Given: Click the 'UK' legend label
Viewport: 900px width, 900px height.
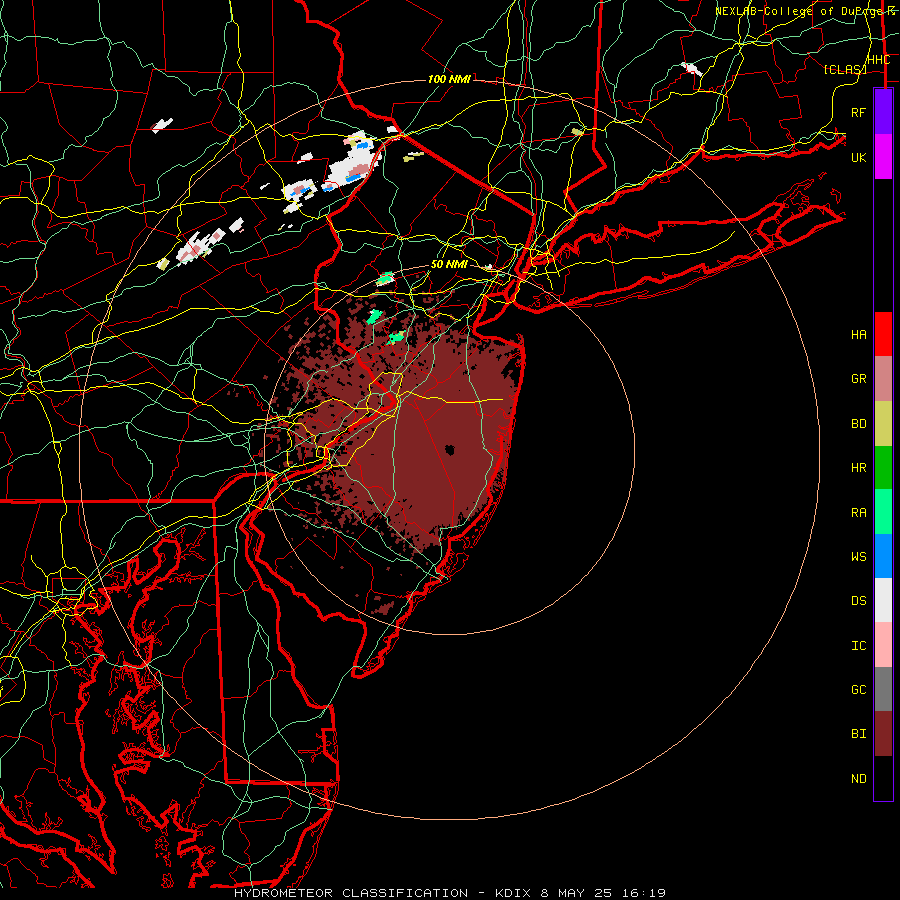Looking at the screenshot, I should (858, 157).
